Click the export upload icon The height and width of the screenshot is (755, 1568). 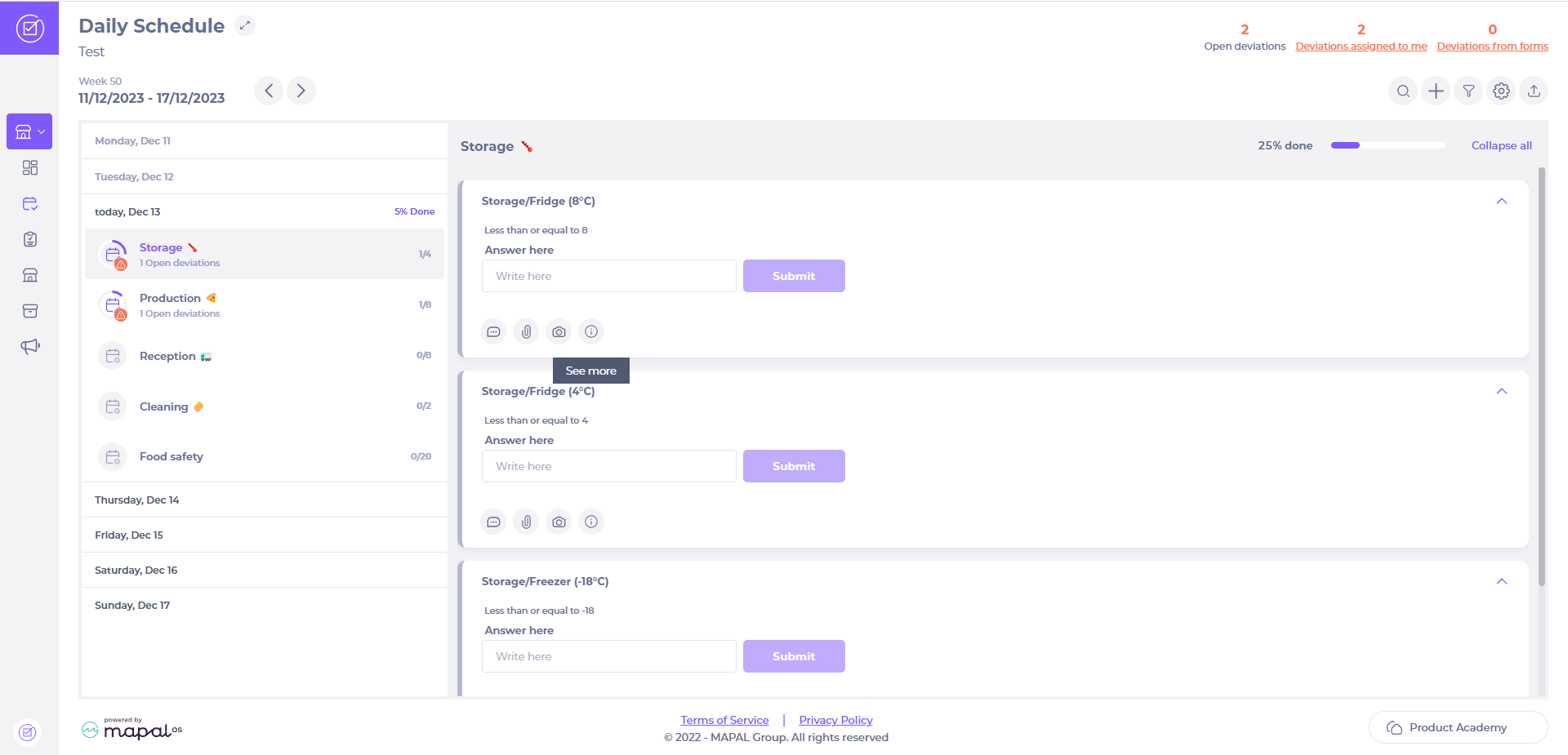[x=1534, y=91]
